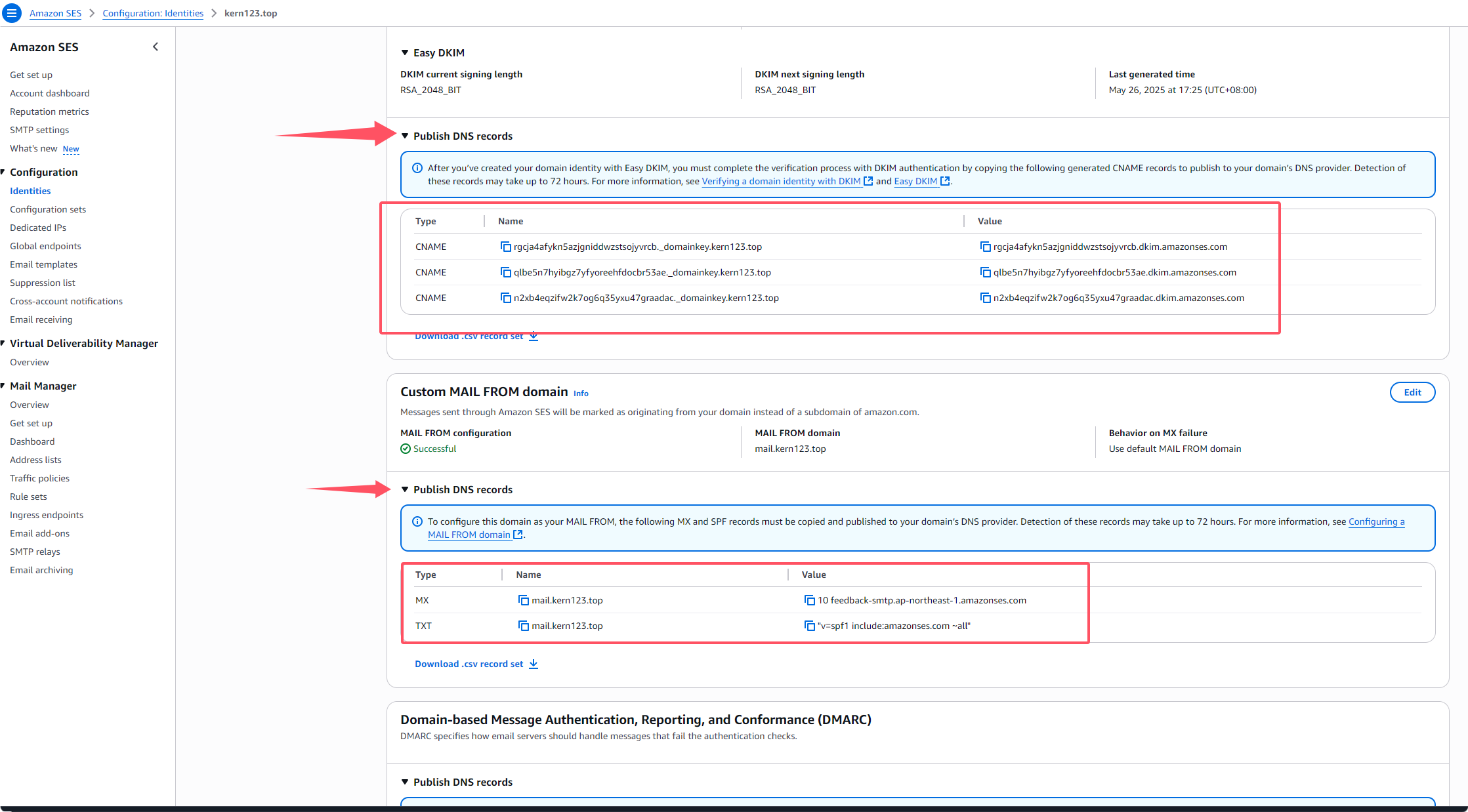Open Rule sets in sidebar
The width and height of the screenshot is (1468, 812).
(28, 497)
